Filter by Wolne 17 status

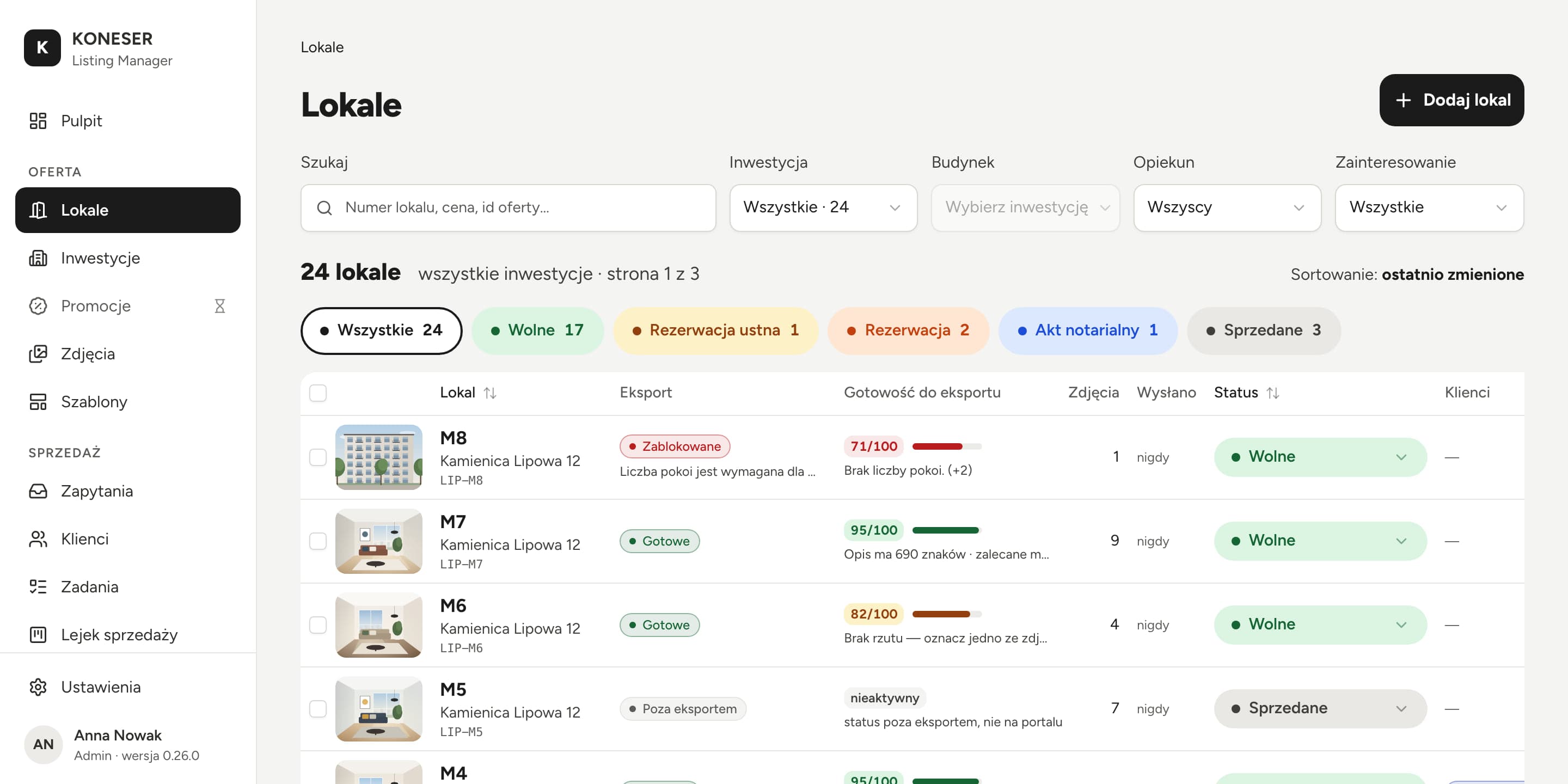coord(537,330)
